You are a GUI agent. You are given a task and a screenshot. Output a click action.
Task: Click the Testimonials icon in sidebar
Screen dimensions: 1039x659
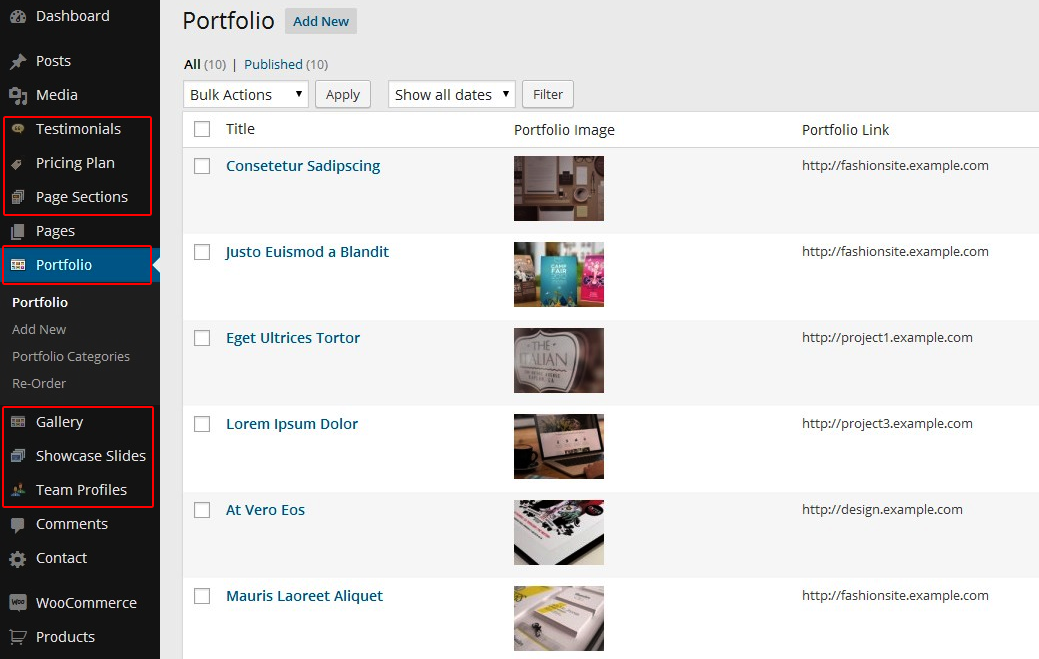(x=18, y=129)
